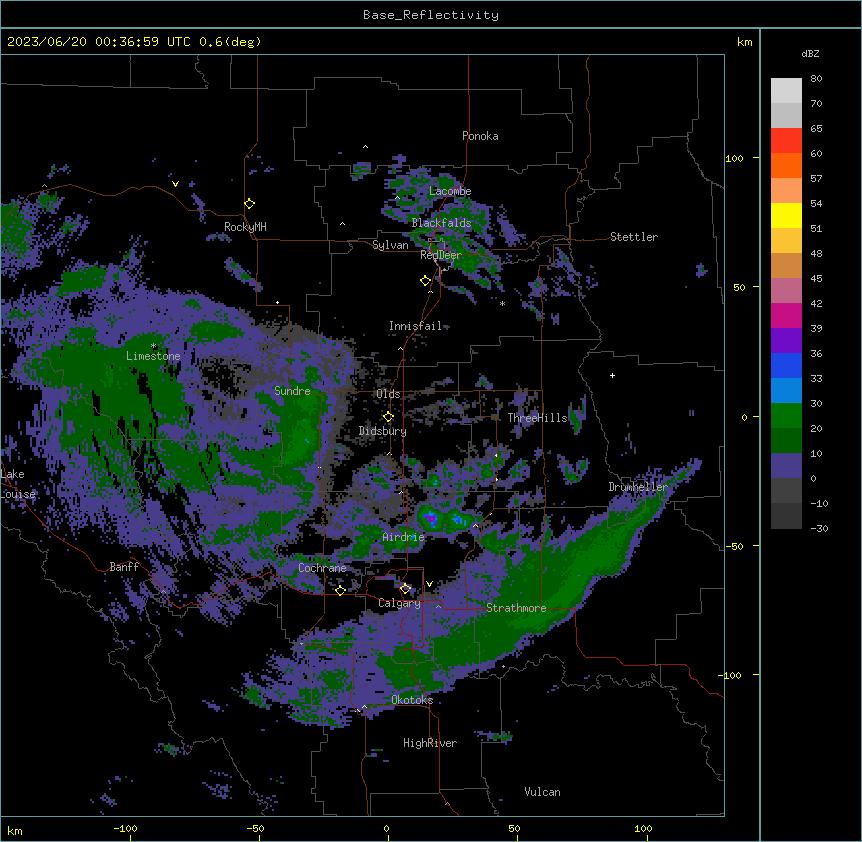
Task: Click the yellow v marker east of Calgary
Action: pyautogui.click(x=429, y=584)
